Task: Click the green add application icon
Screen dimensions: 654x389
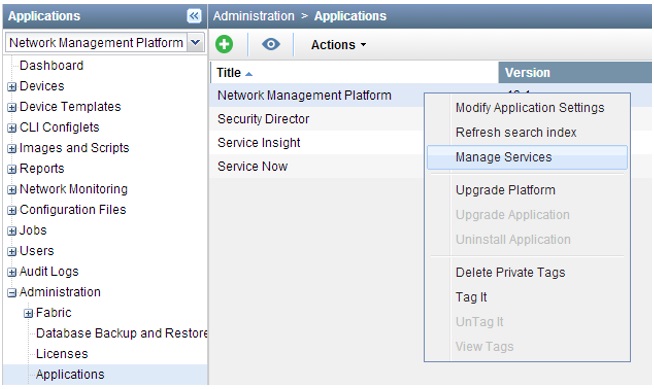Action: pos(224,44)
